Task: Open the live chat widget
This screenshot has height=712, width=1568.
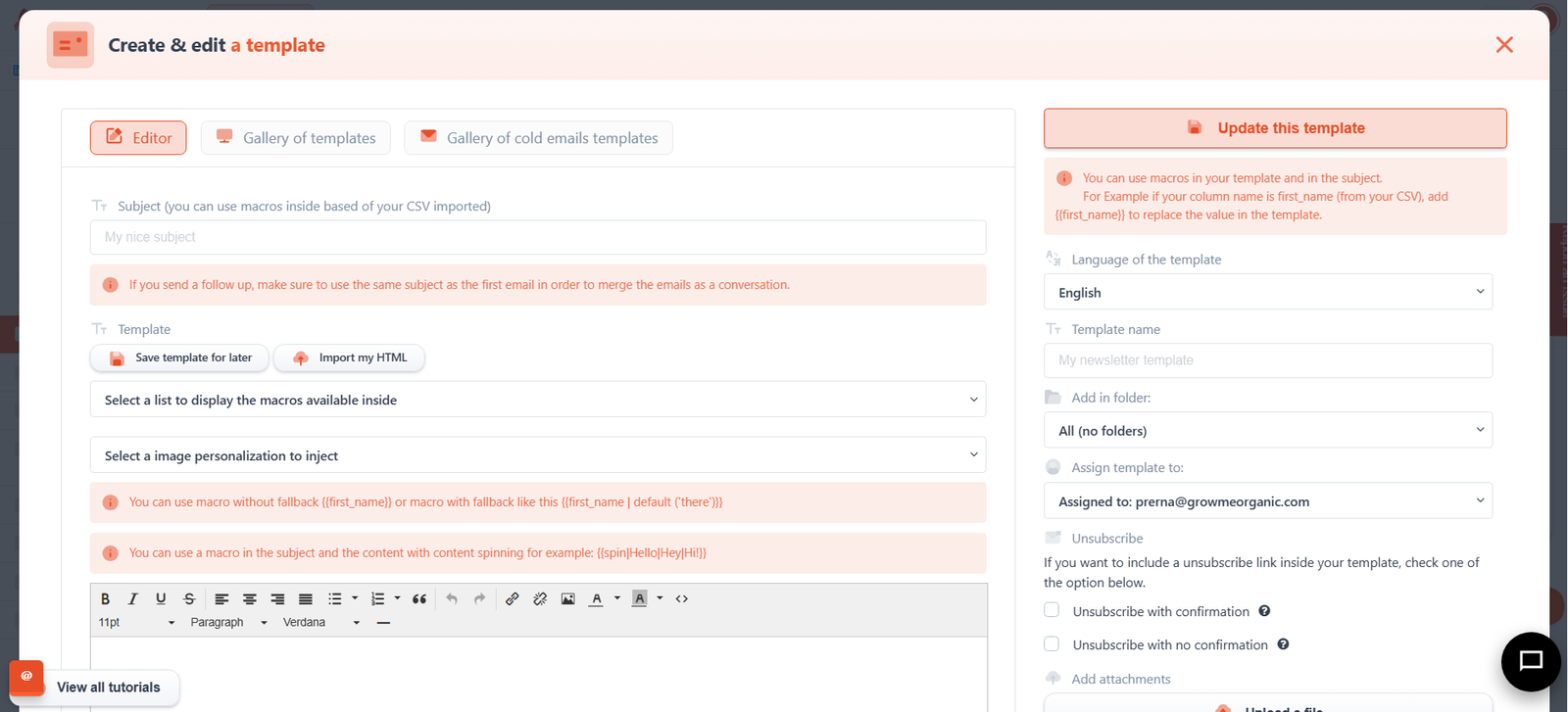Action: tap(1531, 661)
